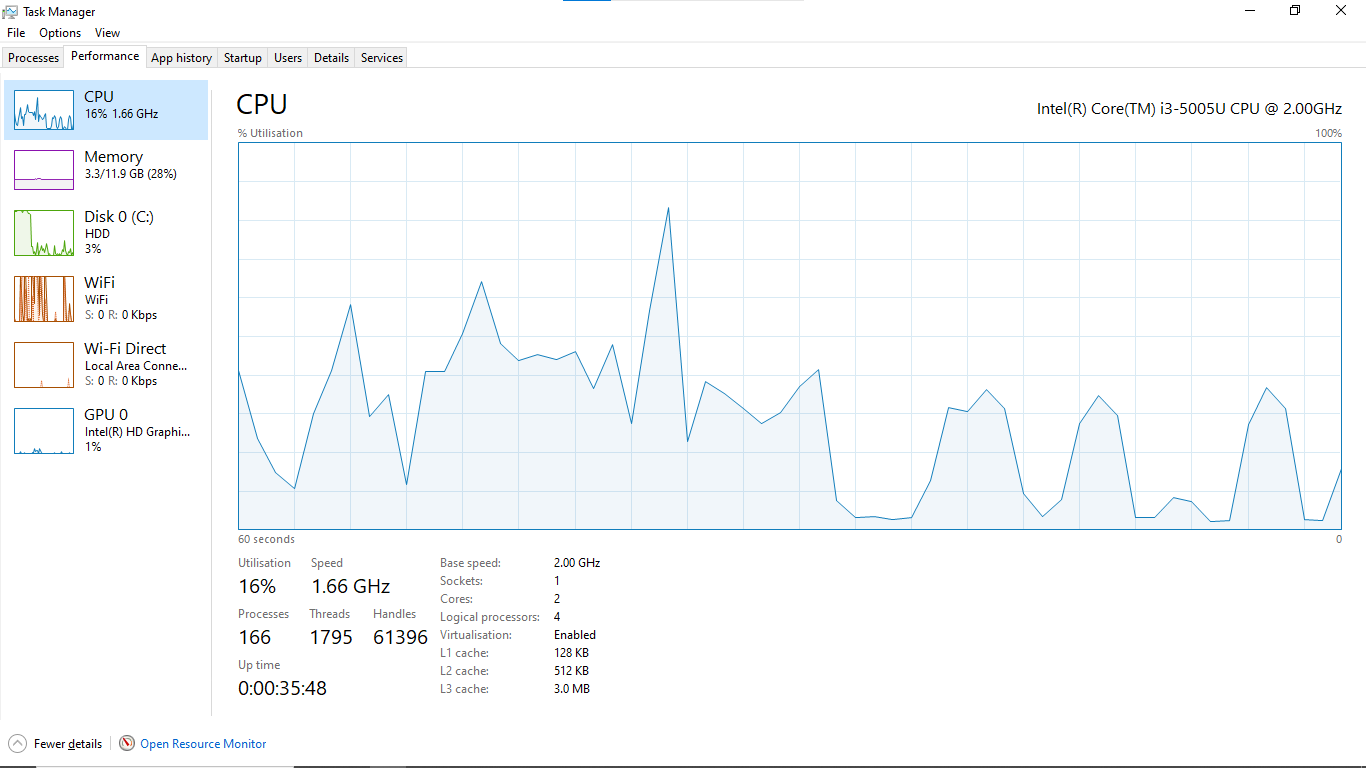Screen dimensions: 1366x768
Task: Select the Wi-Fi Direct mini graph thumbnail
Action: 44,365
